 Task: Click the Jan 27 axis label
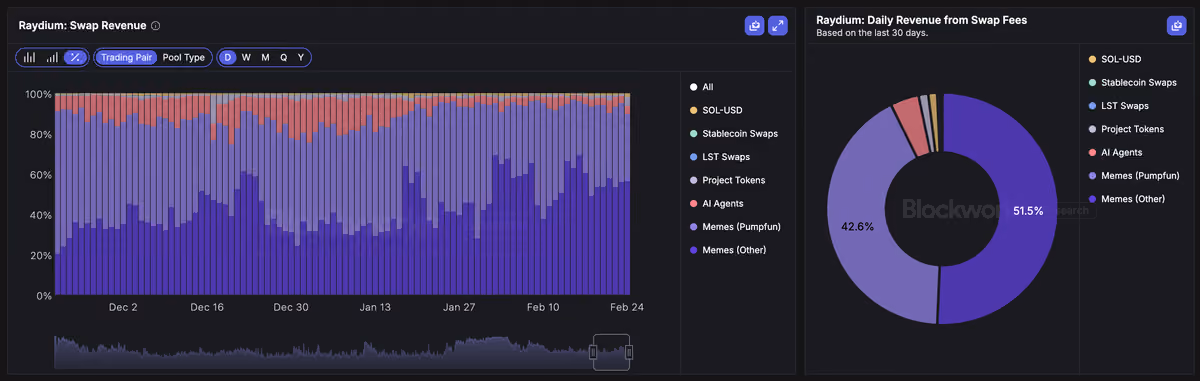[459, 307]
